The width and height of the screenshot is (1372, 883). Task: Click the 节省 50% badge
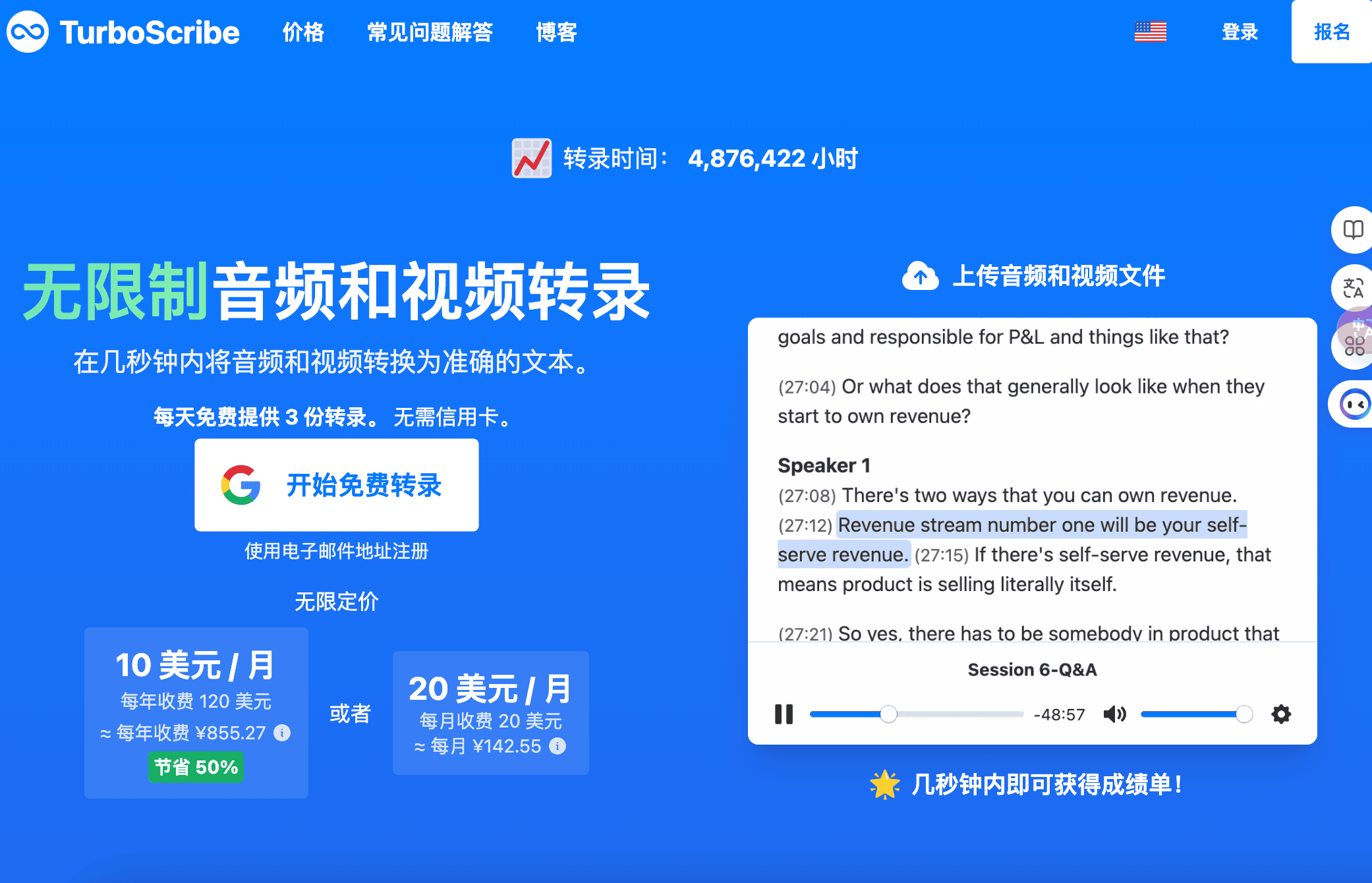[x=196, y=767]
